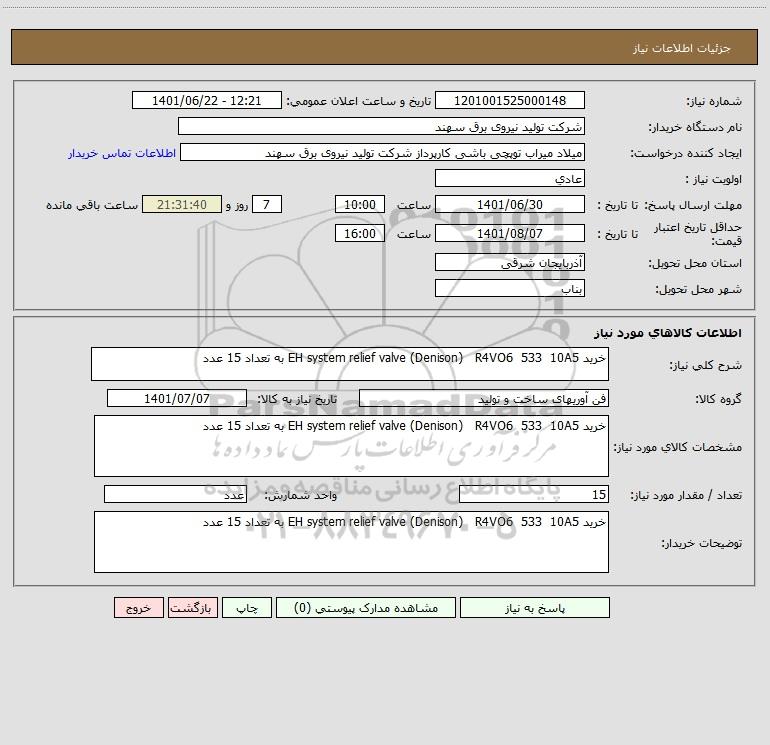Click the اطلاعات کالاهای مورد نیاز section heading
This screenshot has height=745, width=770.
click(668, 333)
